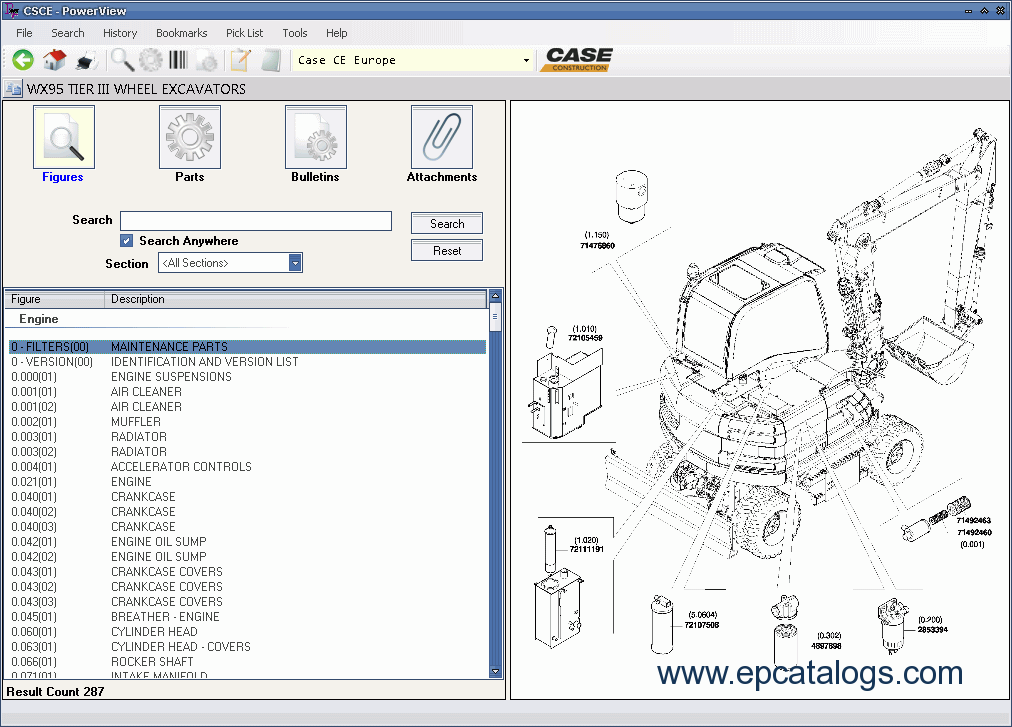Click in the Search text field
This screenshot has width=1012, height=727.
tap(256, 221)
